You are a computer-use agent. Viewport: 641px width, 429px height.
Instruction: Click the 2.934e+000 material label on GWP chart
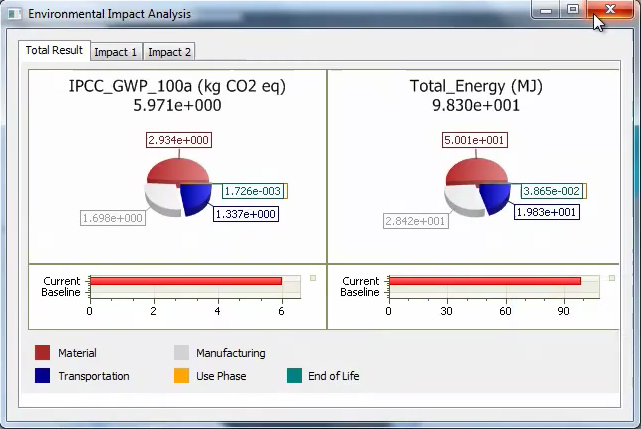pyautogui.click(x=179, y=140)
